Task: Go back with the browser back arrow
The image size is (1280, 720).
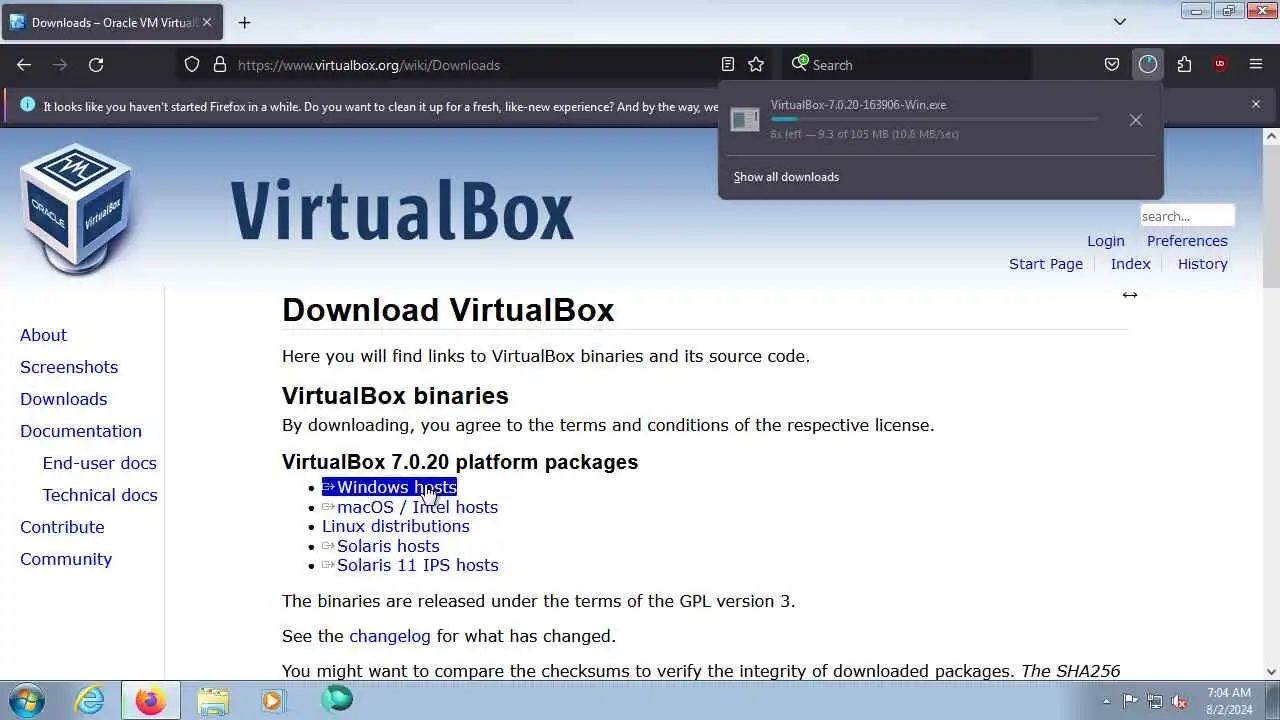Action: [24, 65]
